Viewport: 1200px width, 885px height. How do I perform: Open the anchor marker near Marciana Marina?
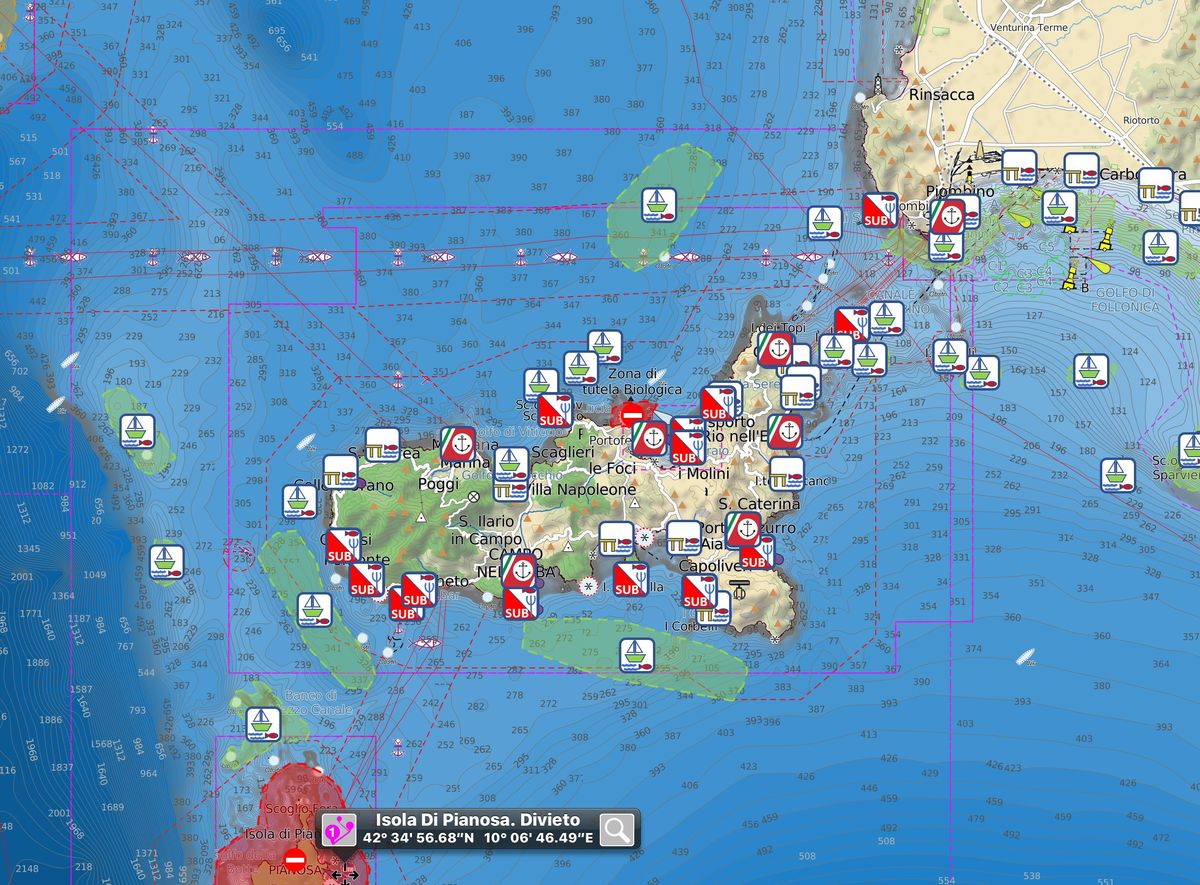459,443
